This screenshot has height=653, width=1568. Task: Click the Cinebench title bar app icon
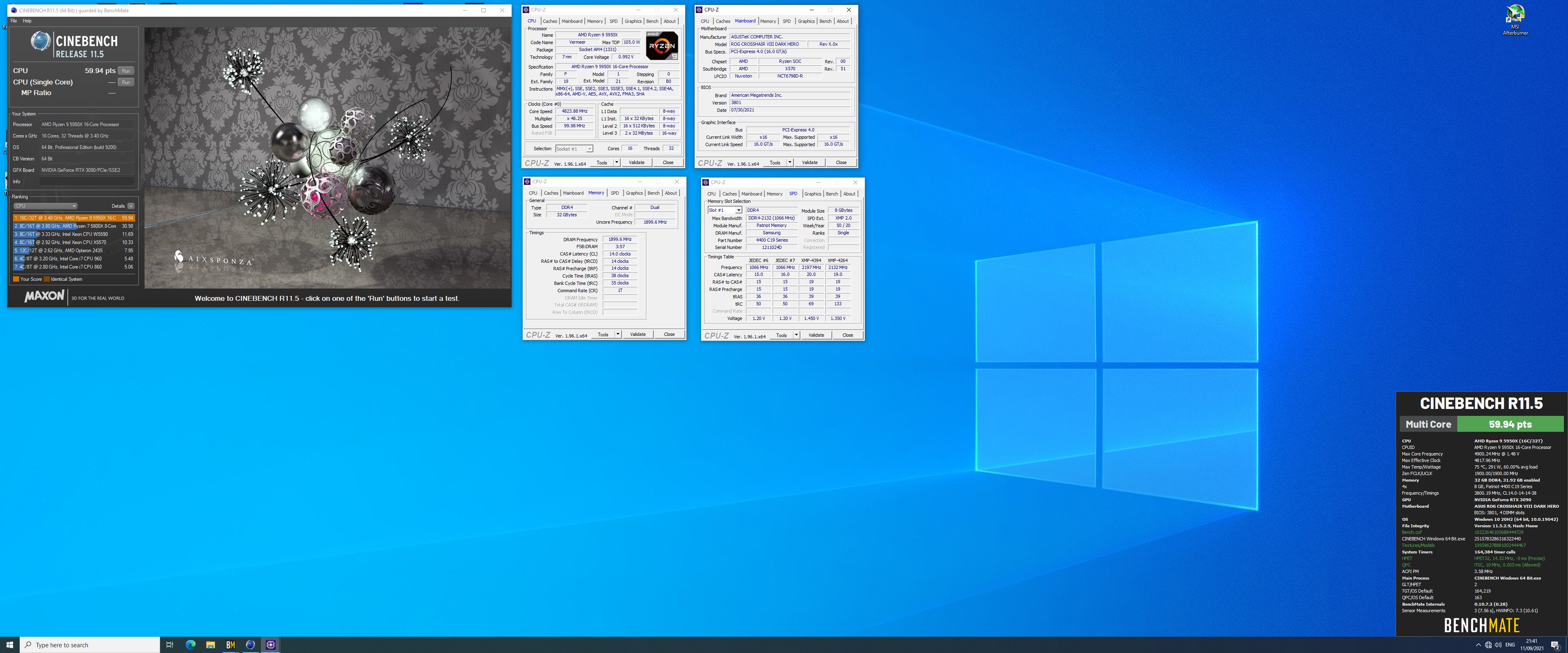coord(13,10)
